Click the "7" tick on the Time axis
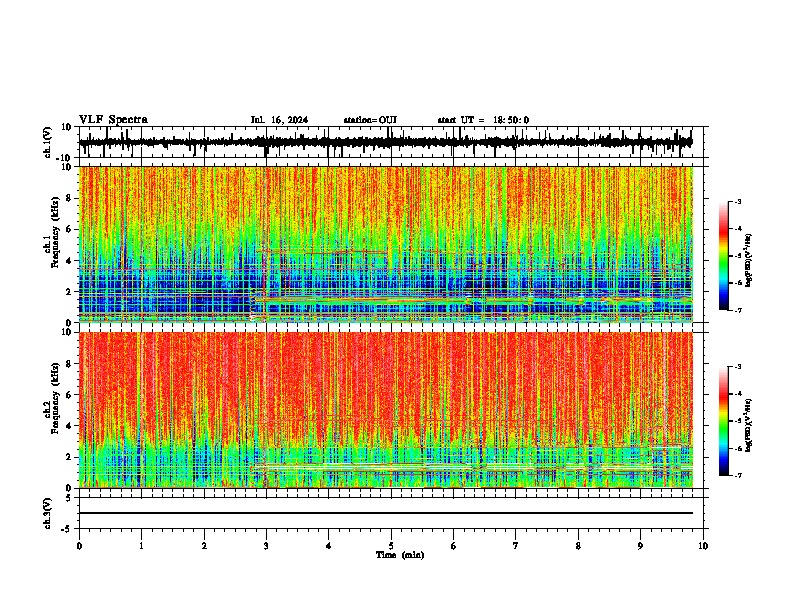The height and width of the screenshot is (612, 792). pyautogui.click(x=516, y=546)
